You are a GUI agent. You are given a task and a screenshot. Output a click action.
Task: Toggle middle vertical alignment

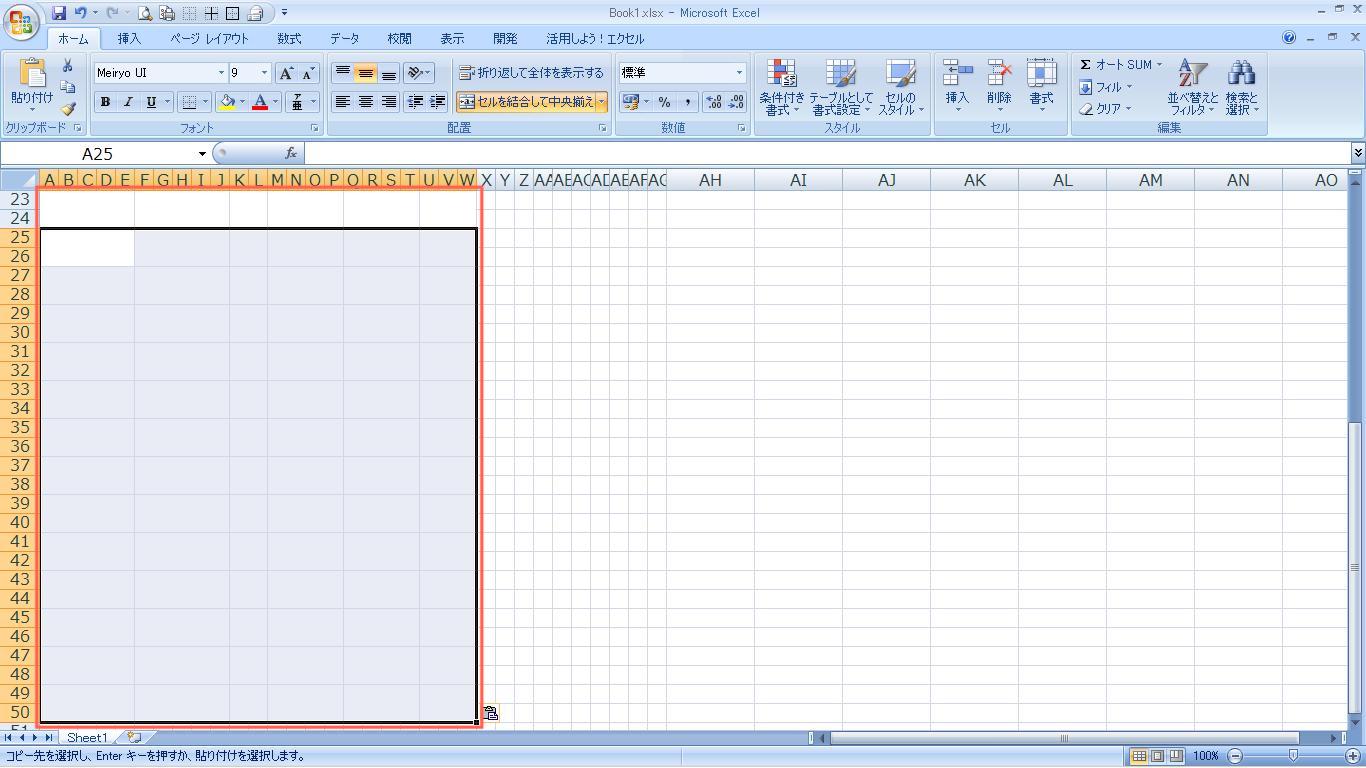(365, 73)
